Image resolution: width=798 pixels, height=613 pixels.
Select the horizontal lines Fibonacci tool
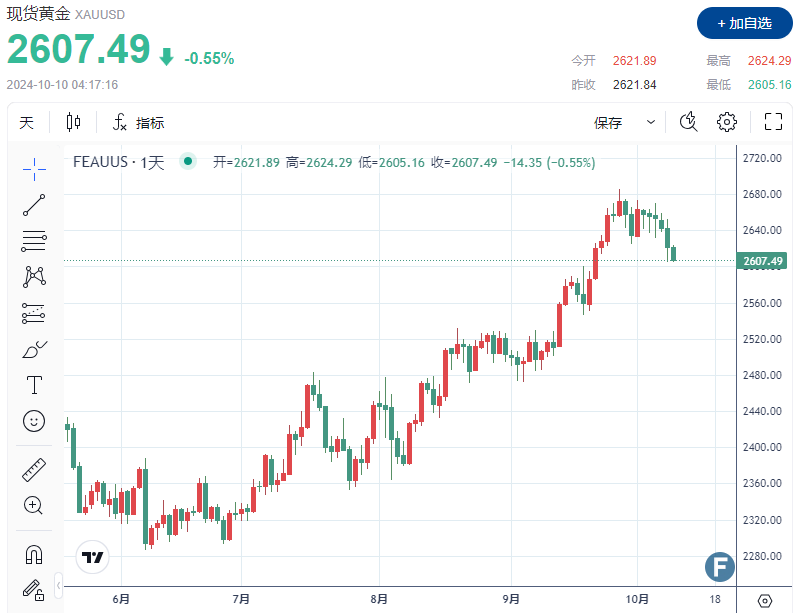click(x=34, y=241)
